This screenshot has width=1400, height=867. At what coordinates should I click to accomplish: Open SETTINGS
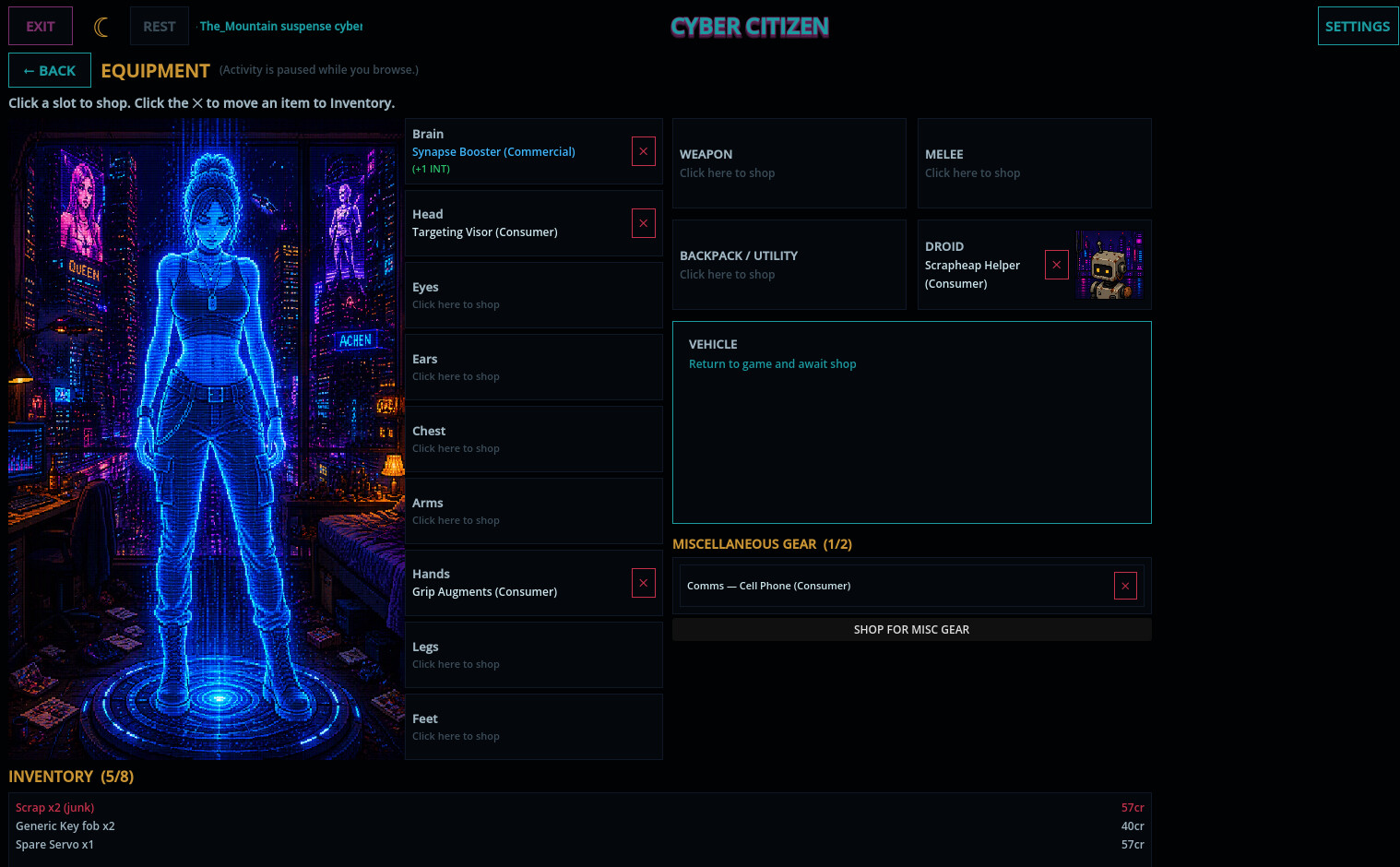[1358, 27]
